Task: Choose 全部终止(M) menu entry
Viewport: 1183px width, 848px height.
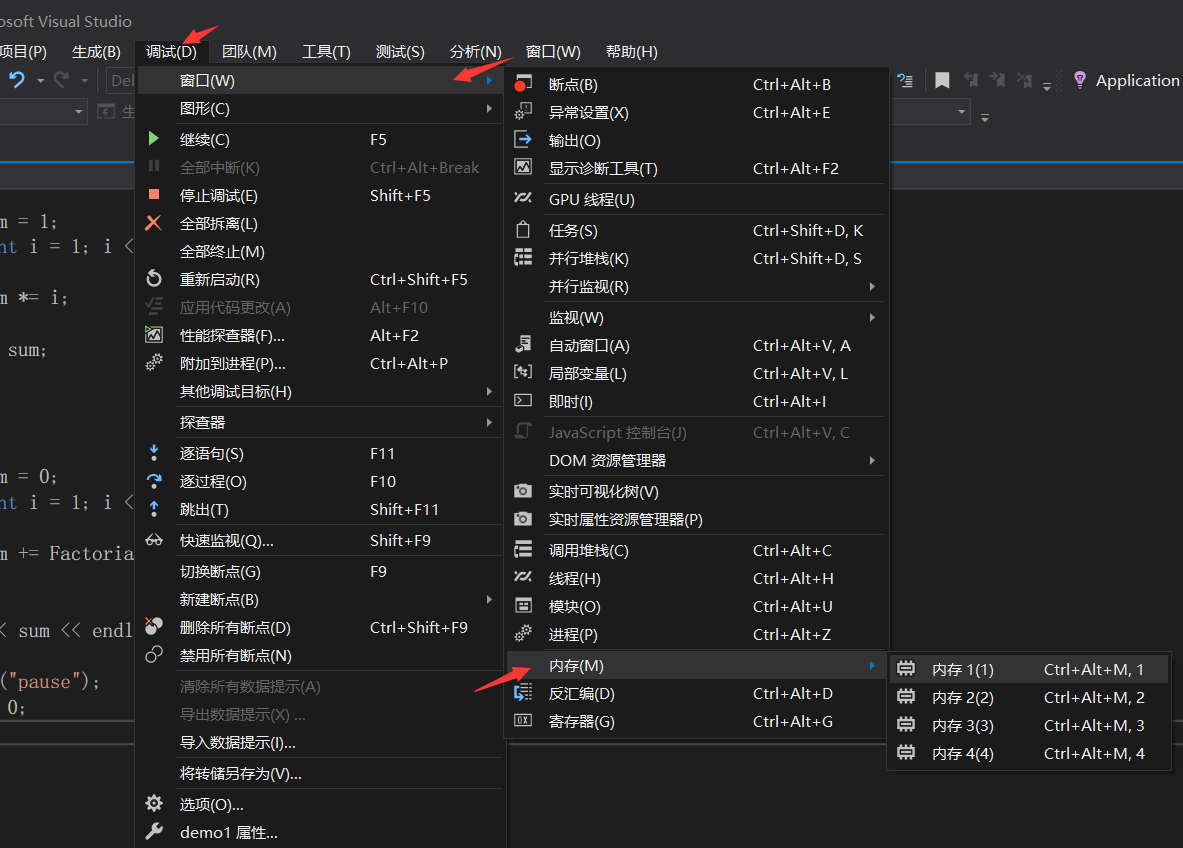Action: pyautogui.click(x=321, y=251)
